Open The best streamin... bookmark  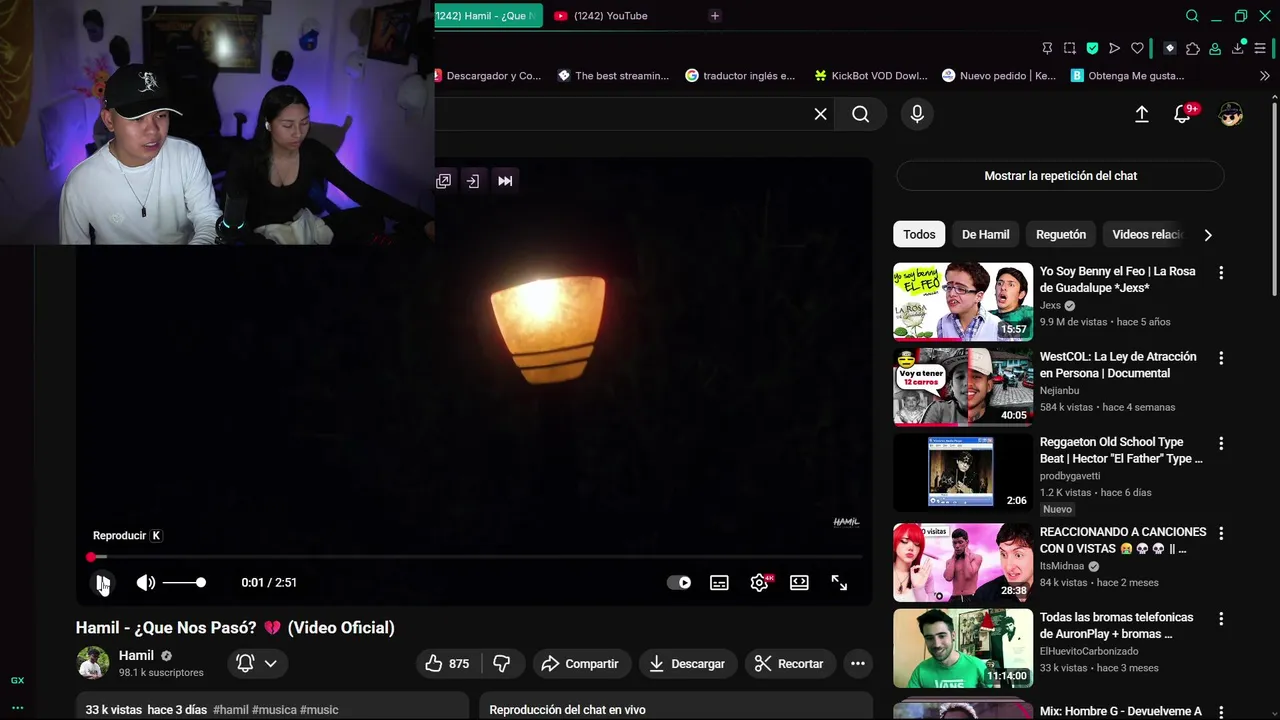click(613, 76)
